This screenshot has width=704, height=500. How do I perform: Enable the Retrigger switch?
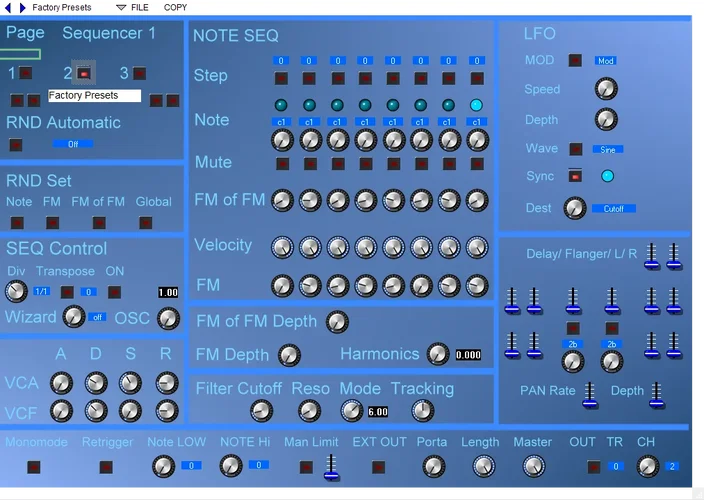106,466
